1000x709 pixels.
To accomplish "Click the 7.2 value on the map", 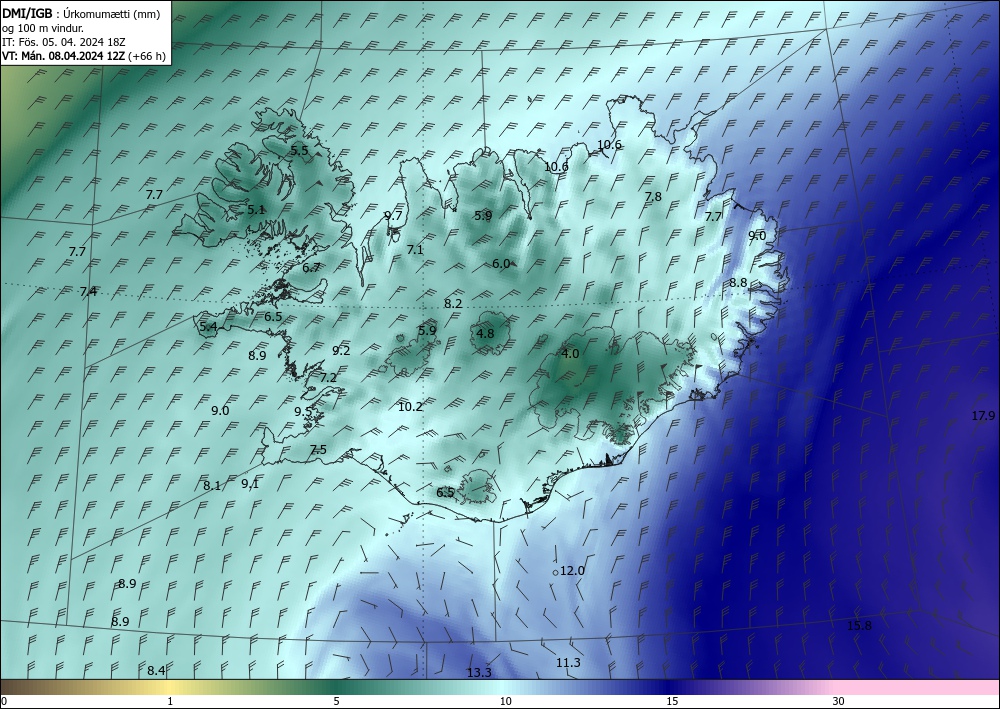I will click(328, 377).
